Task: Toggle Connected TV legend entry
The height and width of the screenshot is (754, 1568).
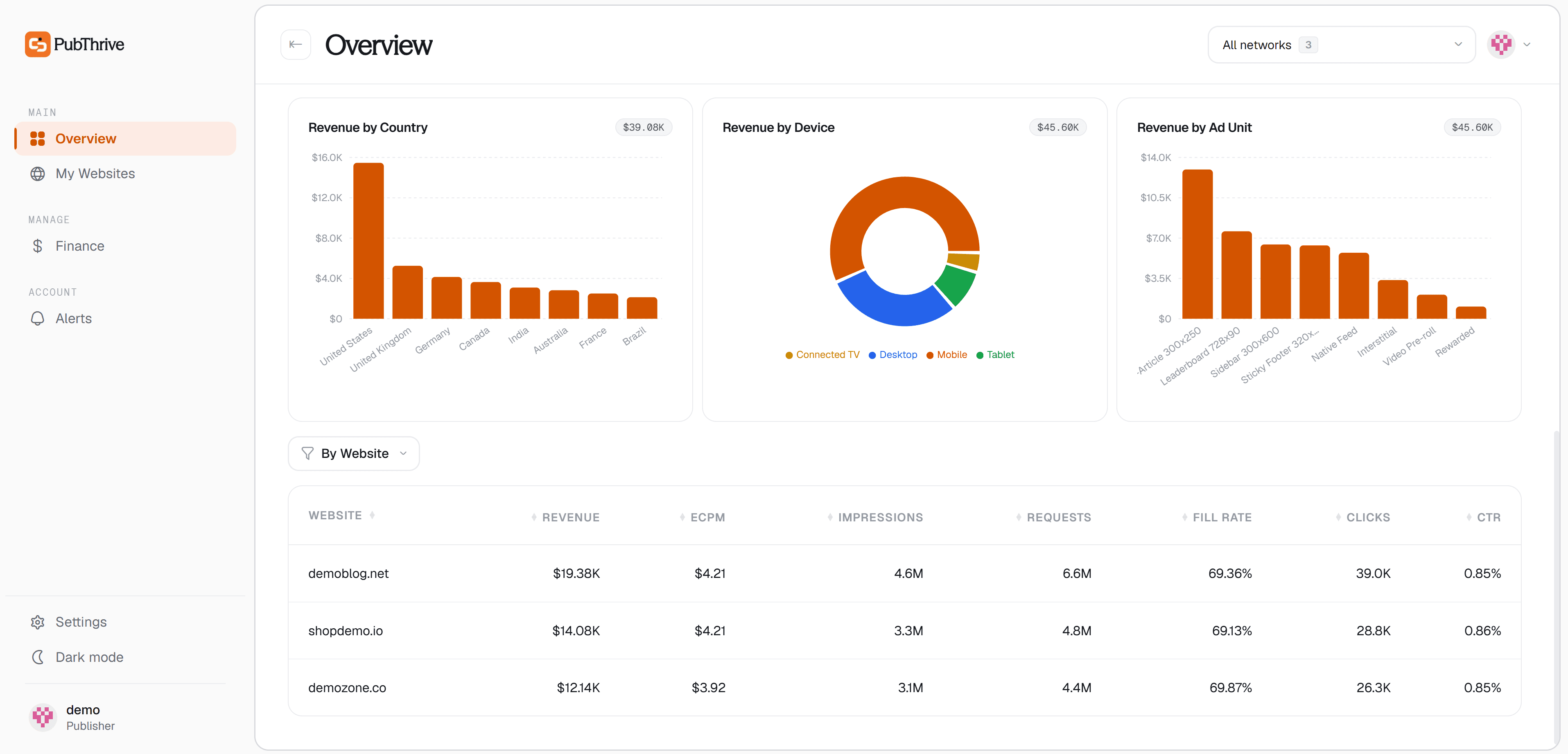Action: point(822,354)
